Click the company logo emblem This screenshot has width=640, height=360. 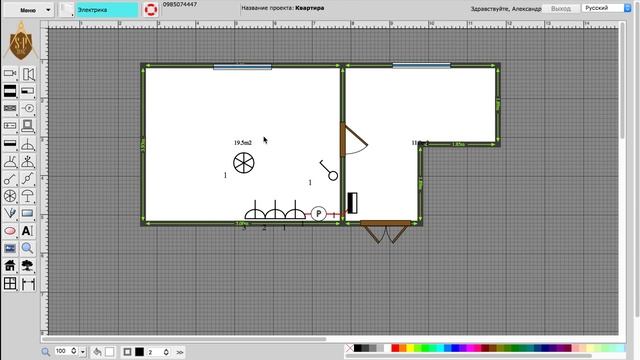pyautogui.click(x=21, y=42)
